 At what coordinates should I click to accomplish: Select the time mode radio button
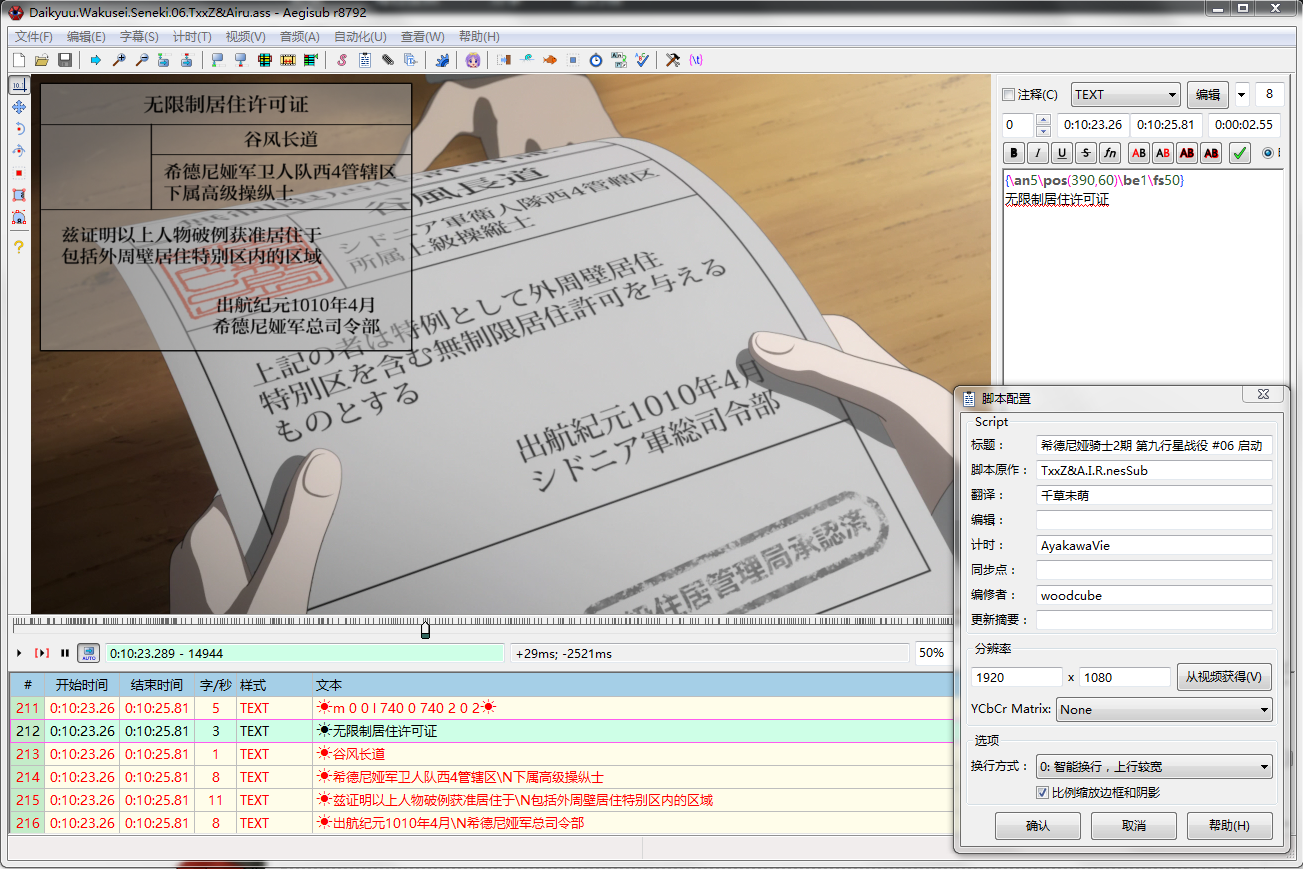(1268, 153)
